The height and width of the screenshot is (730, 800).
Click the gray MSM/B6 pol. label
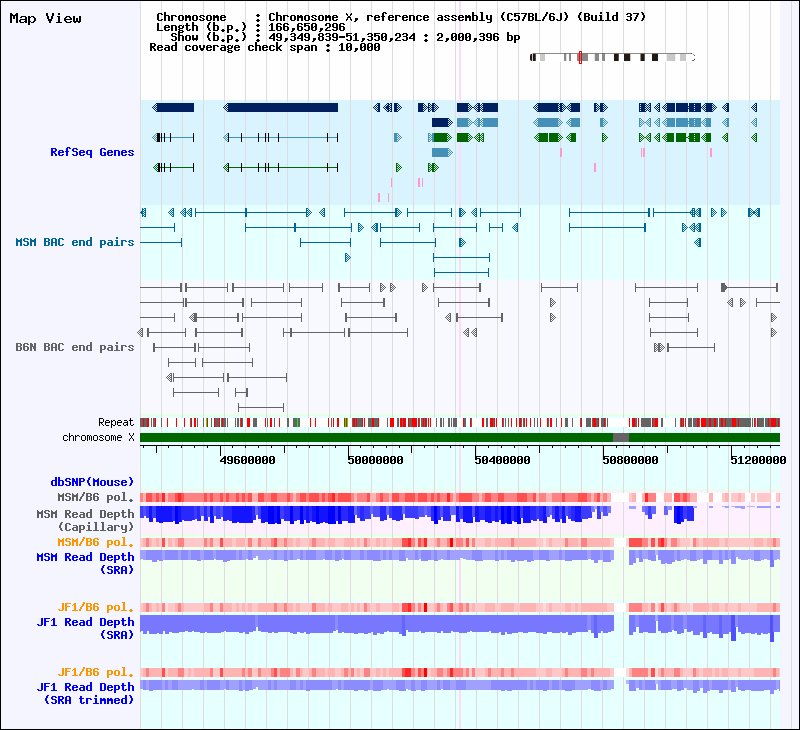(95, 497)
